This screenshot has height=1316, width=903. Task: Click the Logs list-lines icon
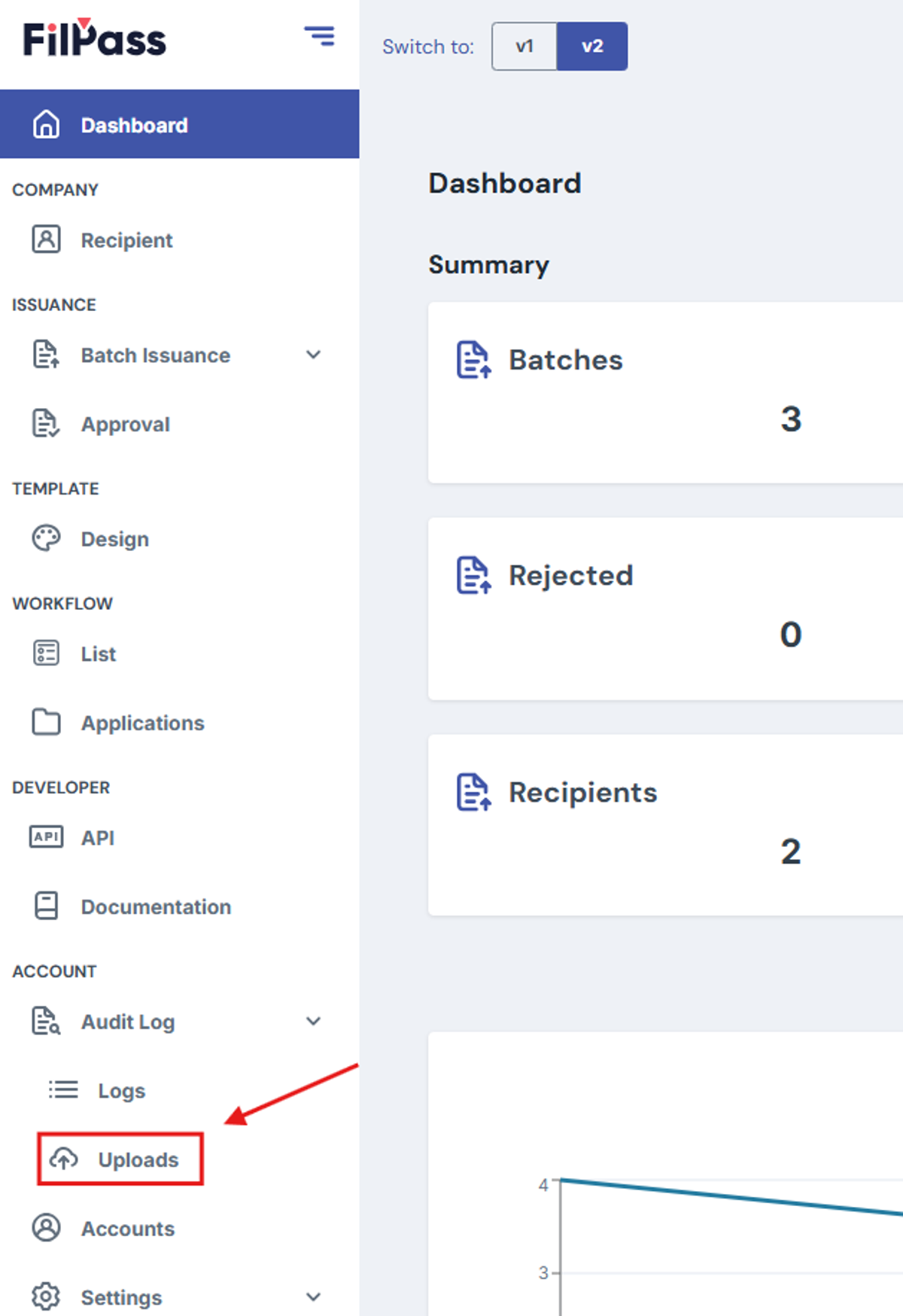[63, 1089]
